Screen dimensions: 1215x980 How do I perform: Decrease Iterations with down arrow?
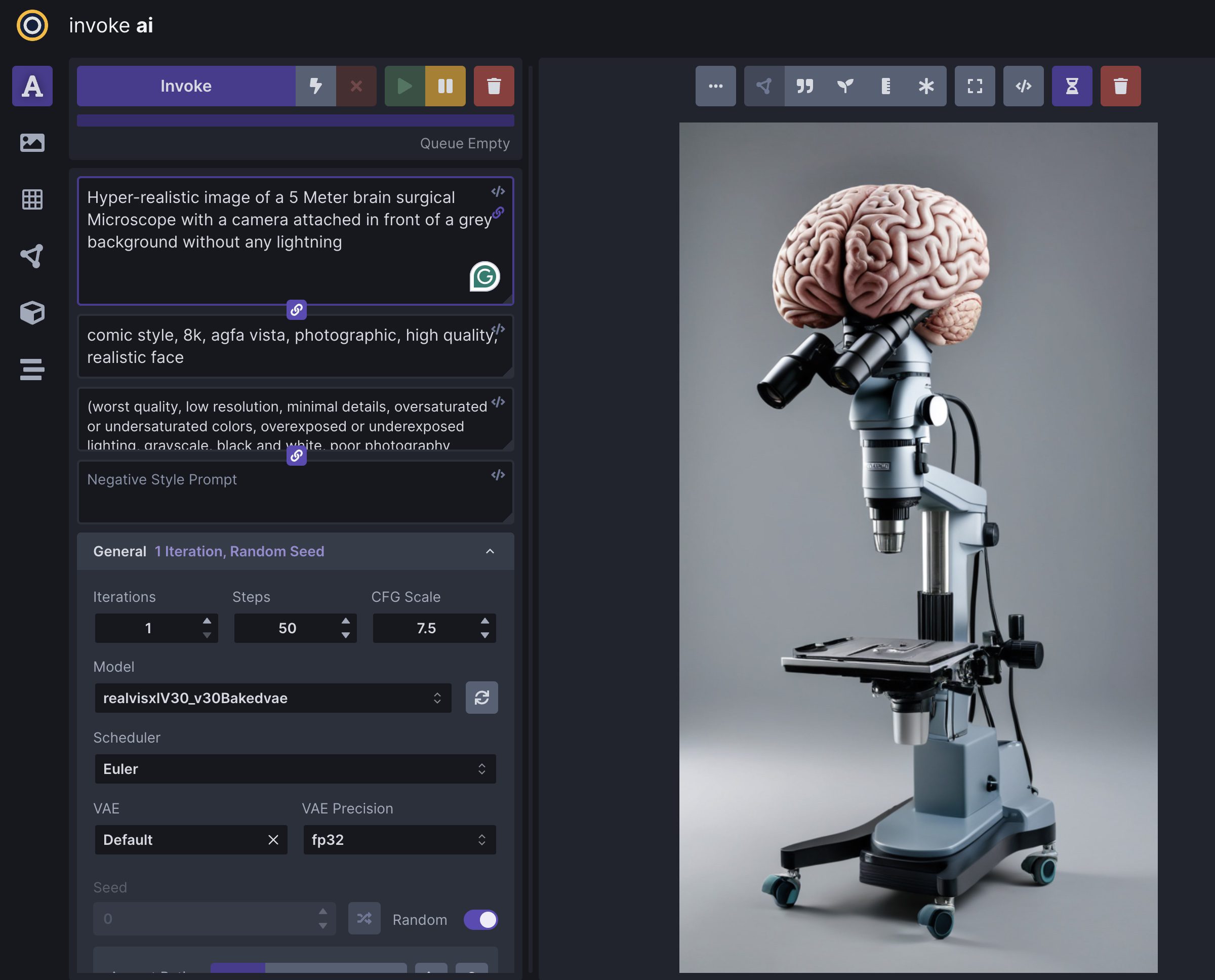coord(207,636)
